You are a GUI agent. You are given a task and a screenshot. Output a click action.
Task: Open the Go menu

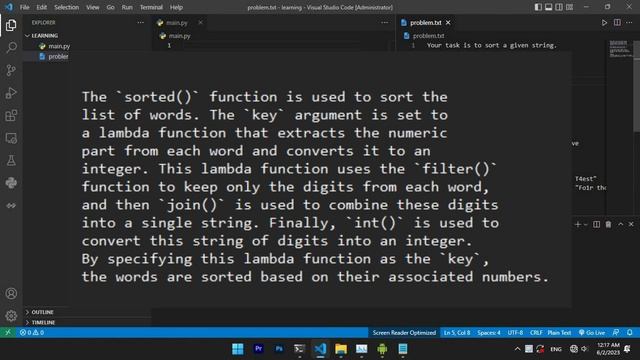tap(110, 7)
